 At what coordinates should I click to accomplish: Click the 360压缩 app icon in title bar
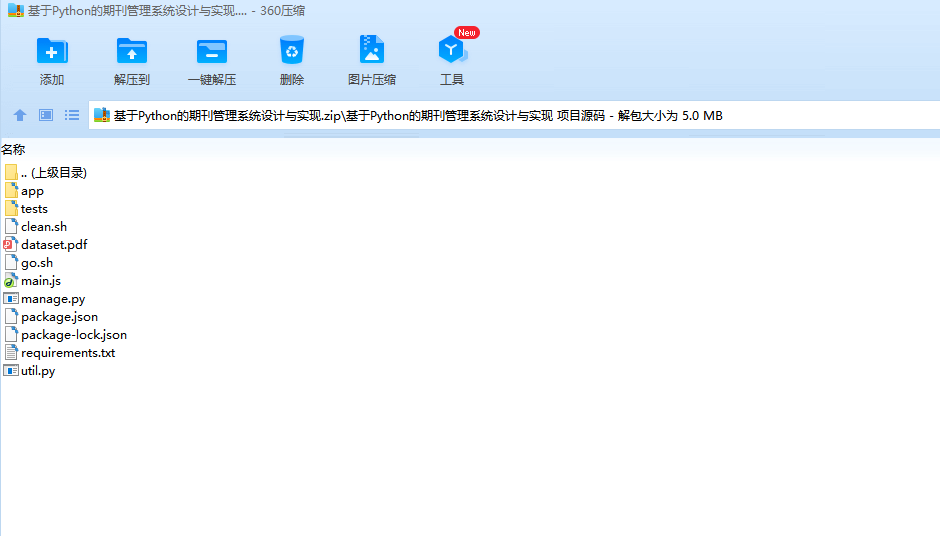(16, 10)
